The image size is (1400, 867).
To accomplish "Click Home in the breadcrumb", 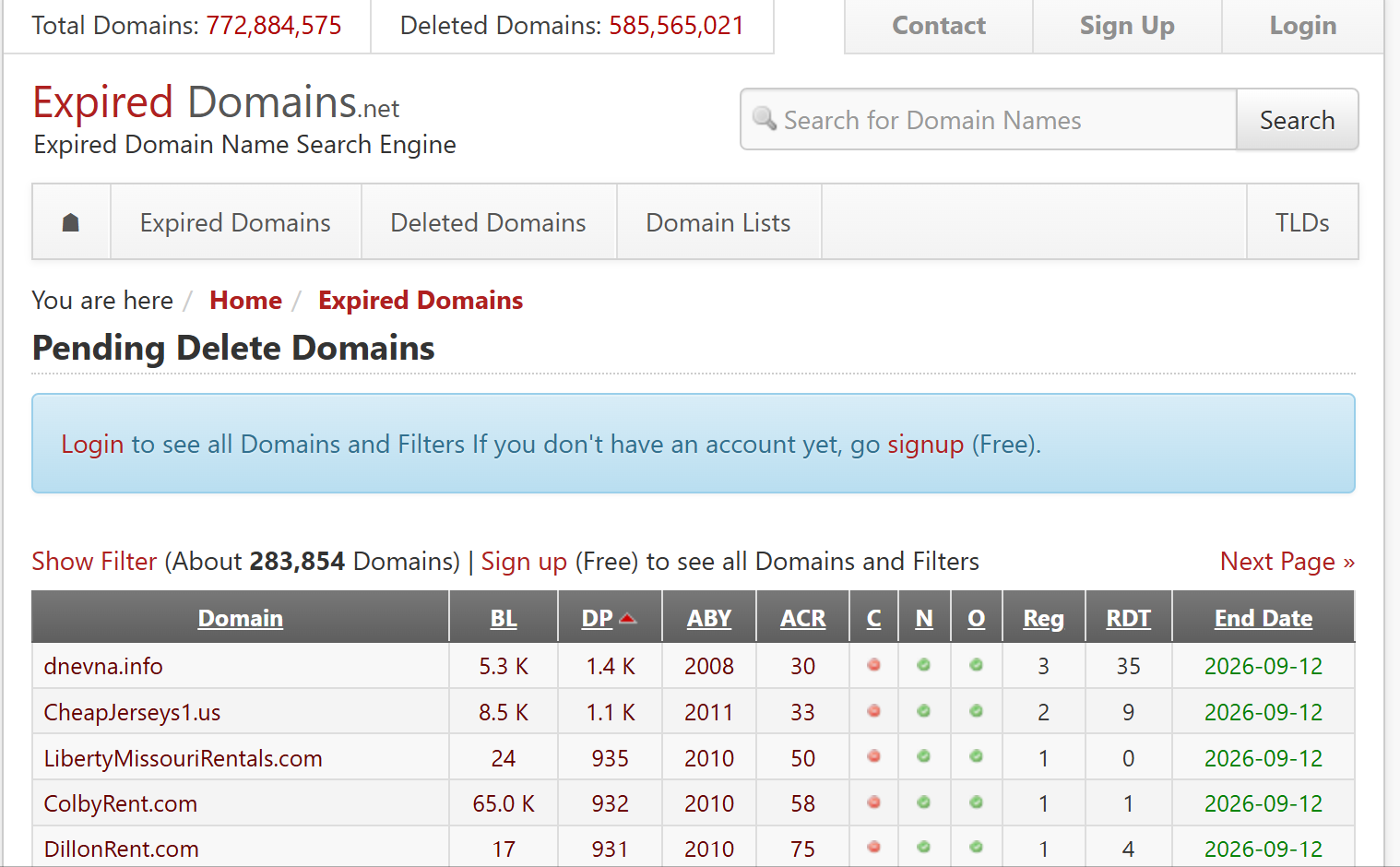I will click(x=245, y=301).
